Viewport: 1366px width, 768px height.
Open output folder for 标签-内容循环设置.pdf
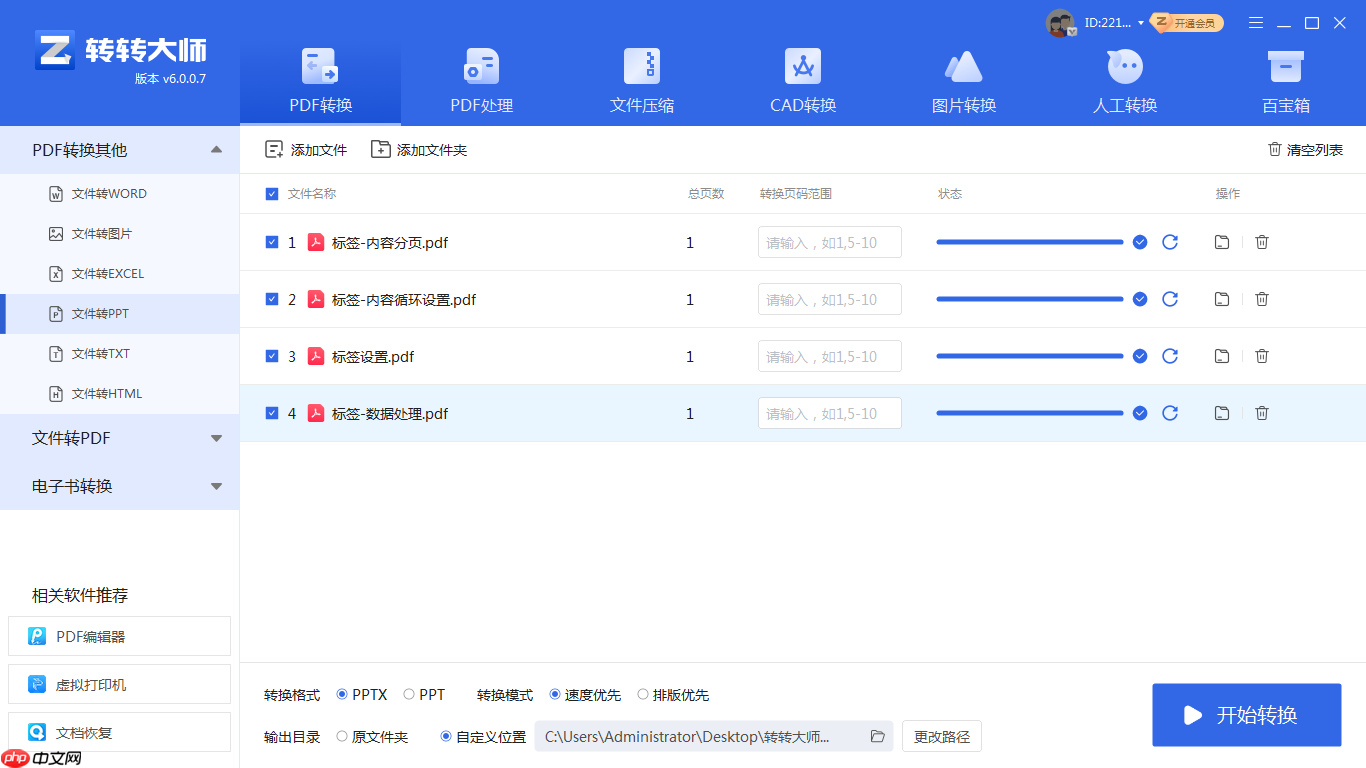1221,299
